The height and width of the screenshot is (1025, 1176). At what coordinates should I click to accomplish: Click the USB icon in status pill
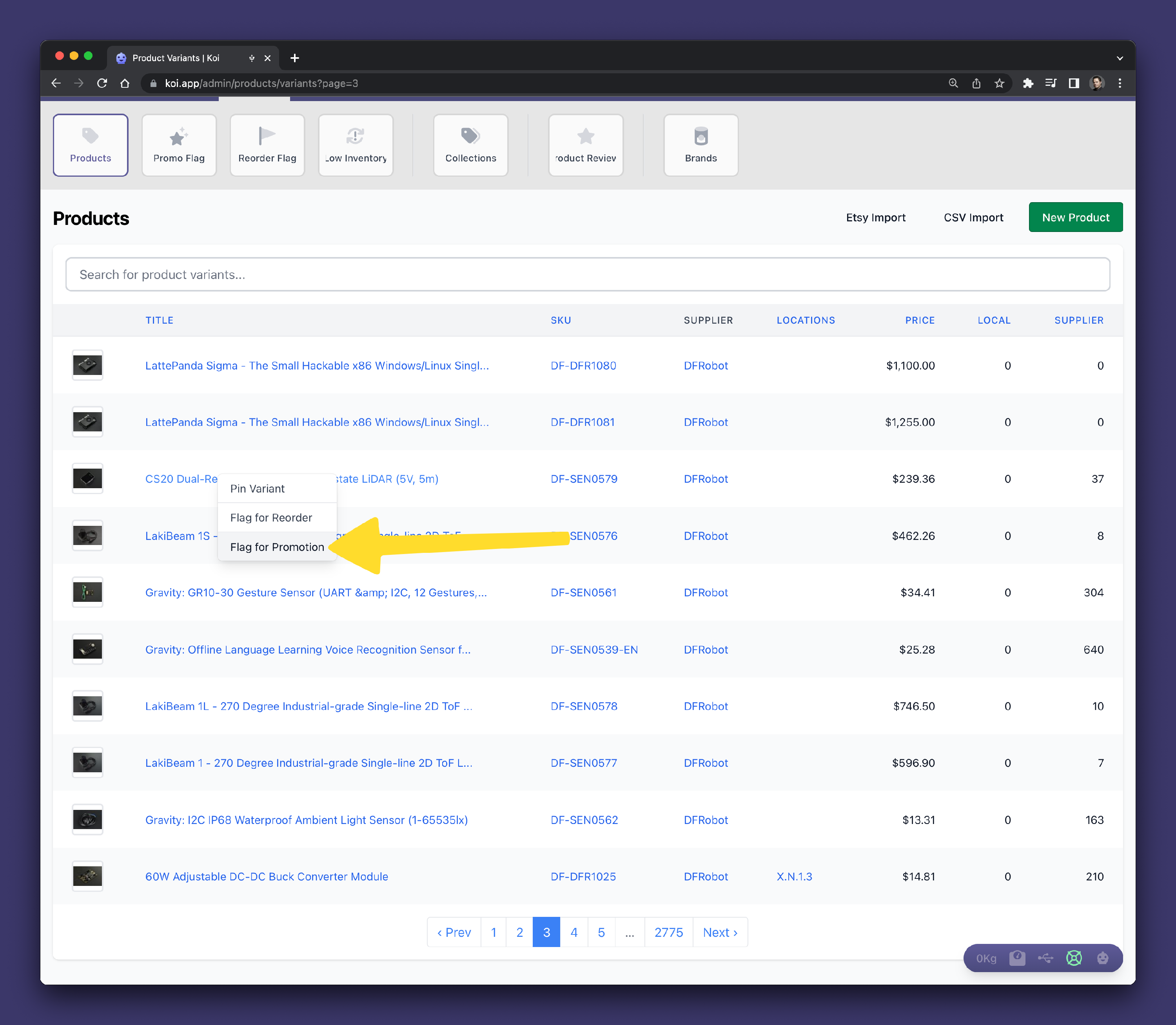pyautogui.click(x=1045, y=958)
